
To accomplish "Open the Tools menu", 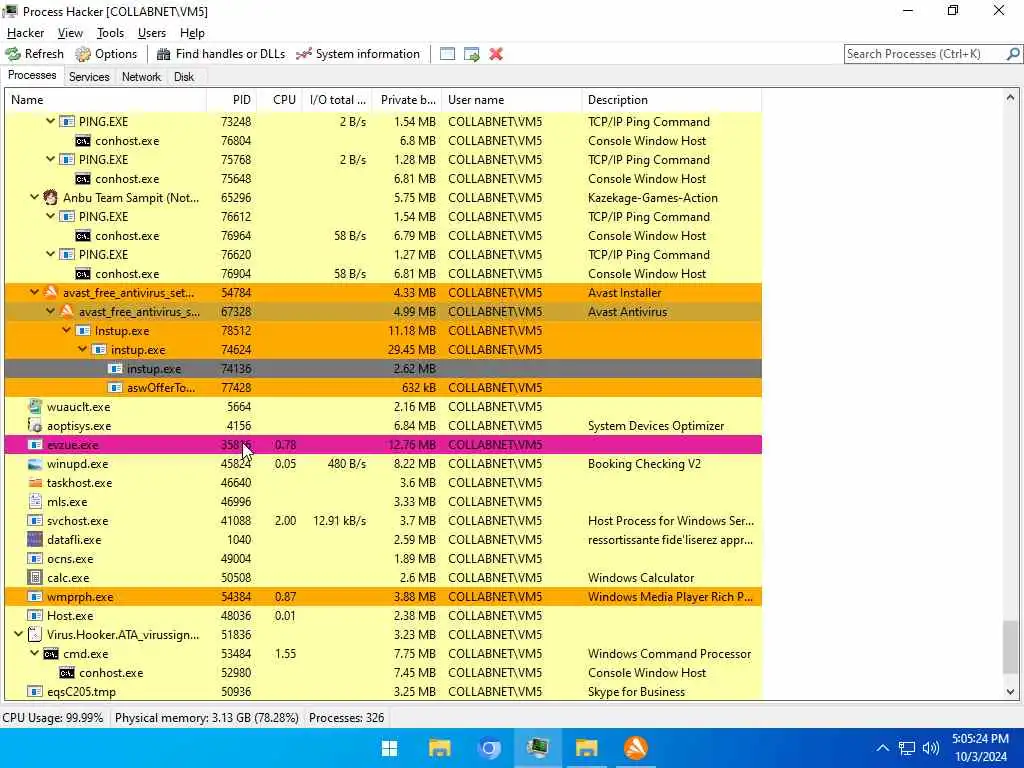I will pyautogui.click(x=110, y=33).
